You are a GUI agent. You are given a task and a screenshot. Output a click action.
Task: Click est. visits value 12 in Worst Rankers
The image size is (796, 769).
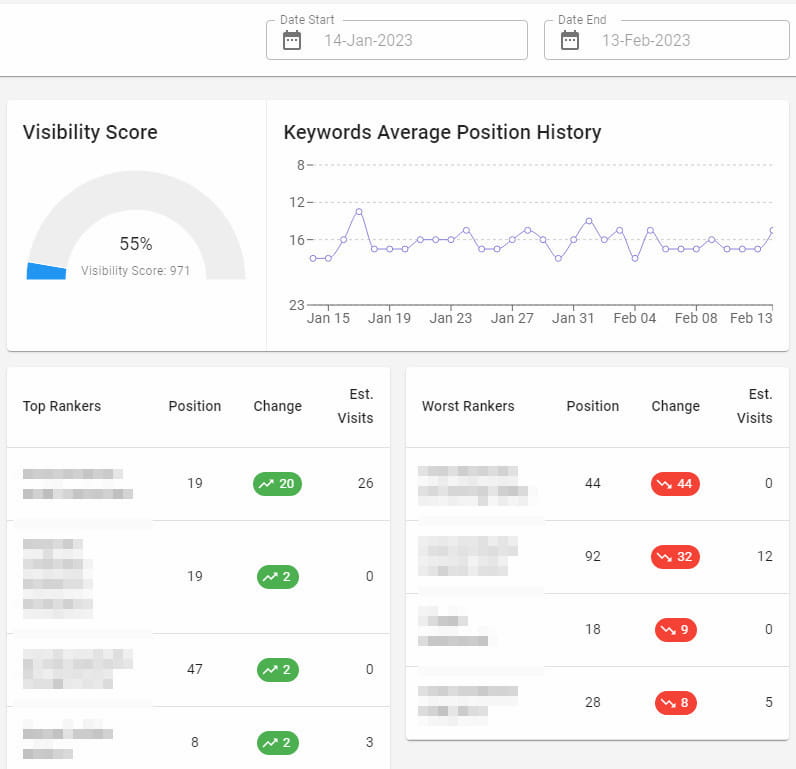point(765,556)
